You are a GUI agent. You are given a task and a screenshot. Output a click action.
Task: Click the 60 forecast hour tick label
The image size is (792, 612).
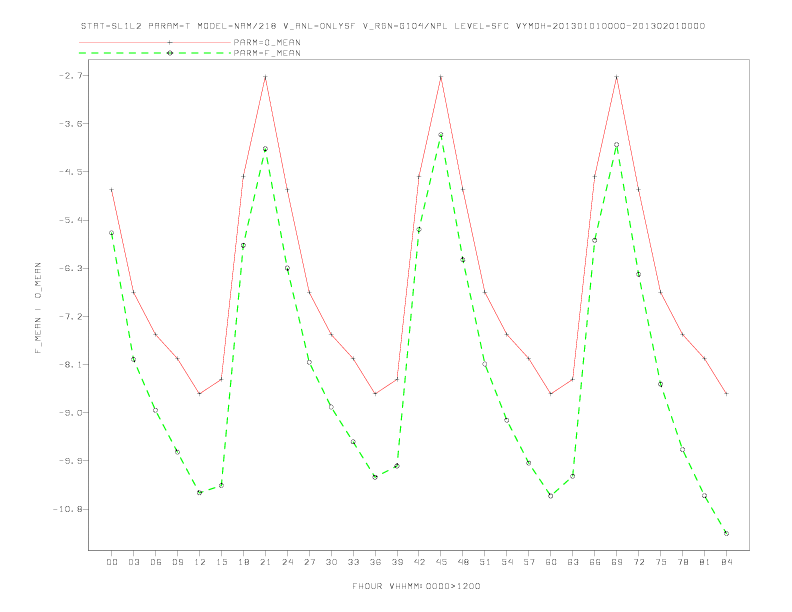(x=551, y=562)
